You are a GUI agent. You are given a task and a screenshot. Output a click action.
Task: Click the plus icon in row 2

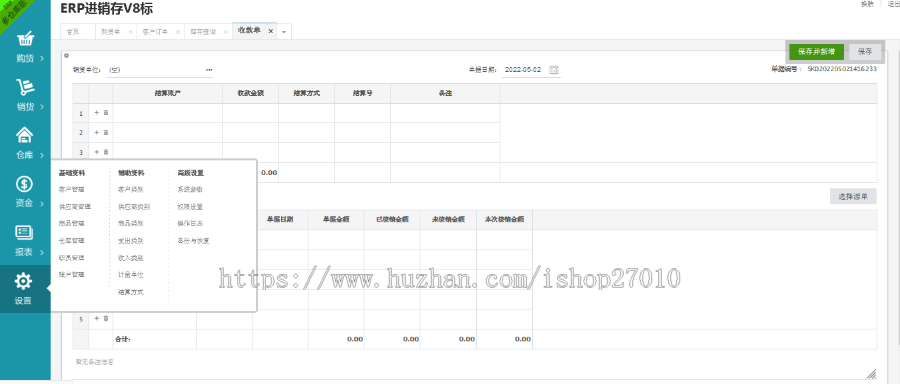[x=96, y=132]
